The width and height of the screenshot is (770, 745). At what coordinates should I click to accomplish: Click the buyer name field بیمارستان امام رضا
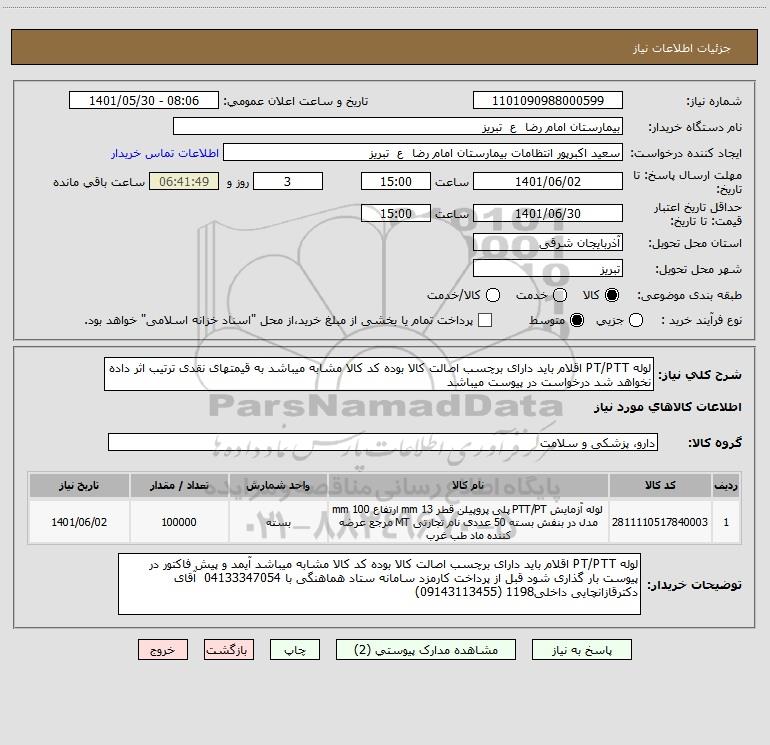tap(398, 126)
